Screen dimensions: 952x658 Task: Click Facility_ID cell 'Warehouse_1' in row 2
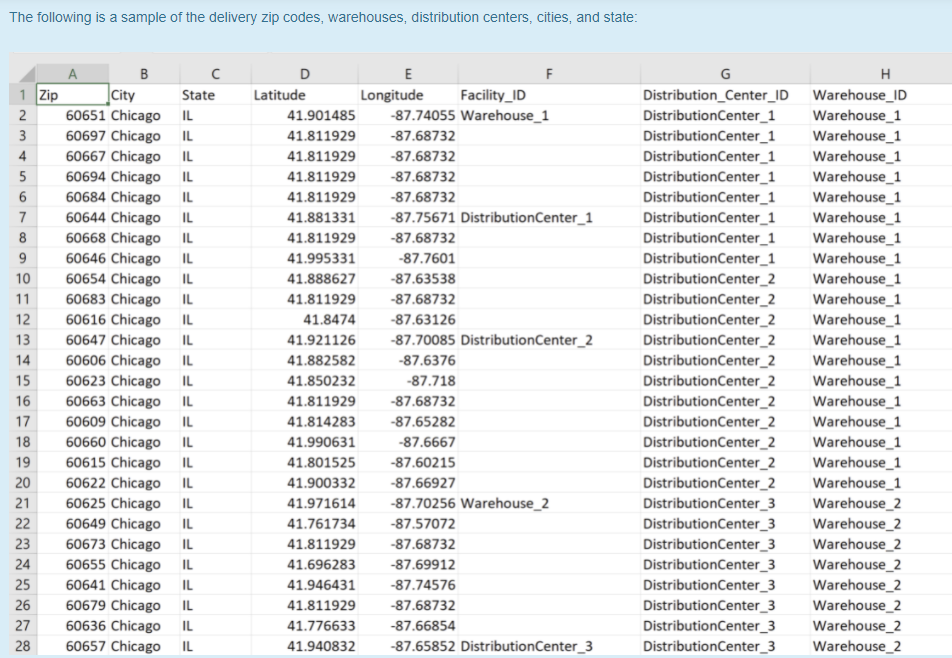549,115
